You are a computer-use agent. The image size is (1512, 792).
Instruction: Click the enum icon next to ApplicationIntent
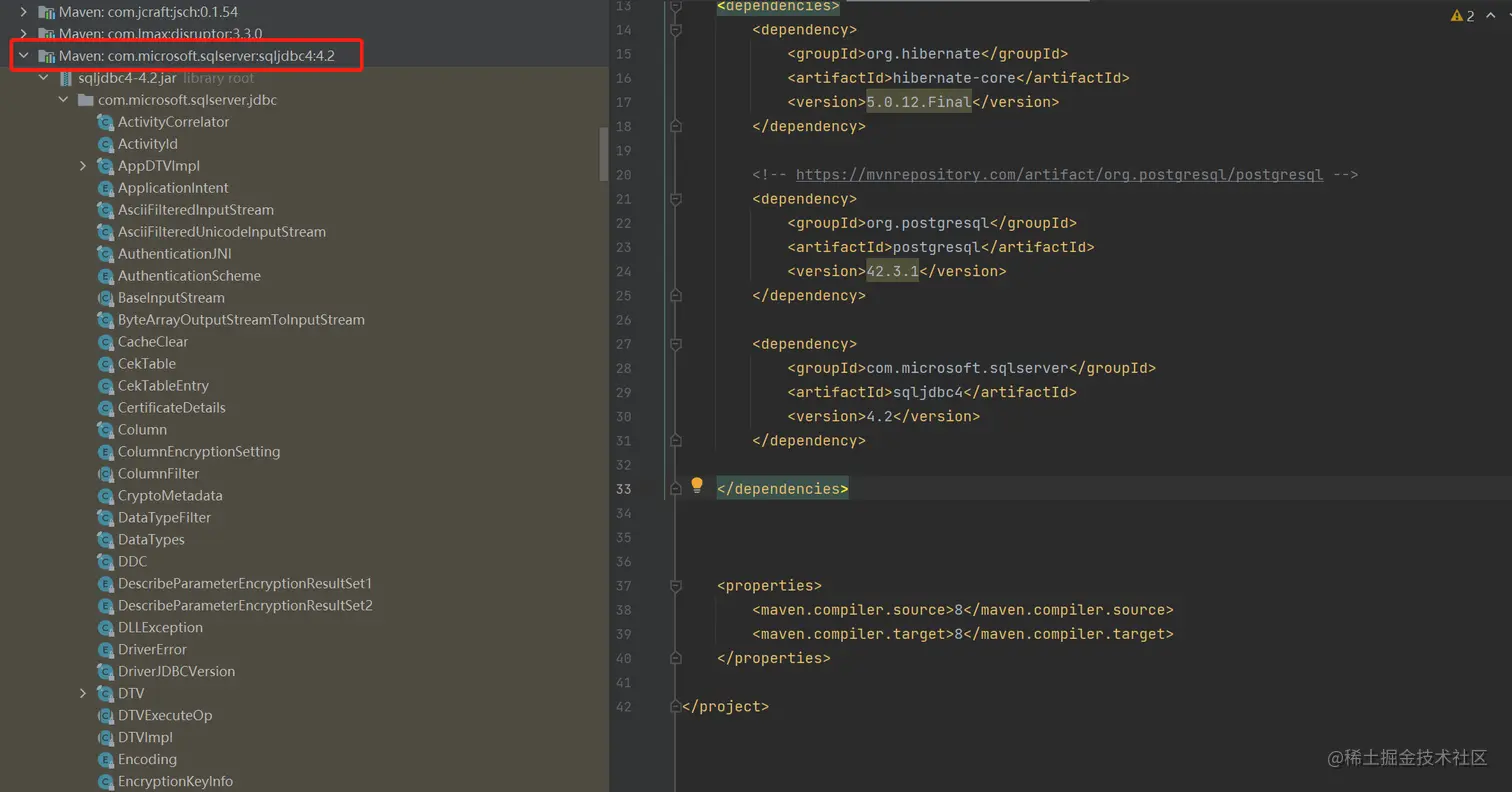pos(105,188)
